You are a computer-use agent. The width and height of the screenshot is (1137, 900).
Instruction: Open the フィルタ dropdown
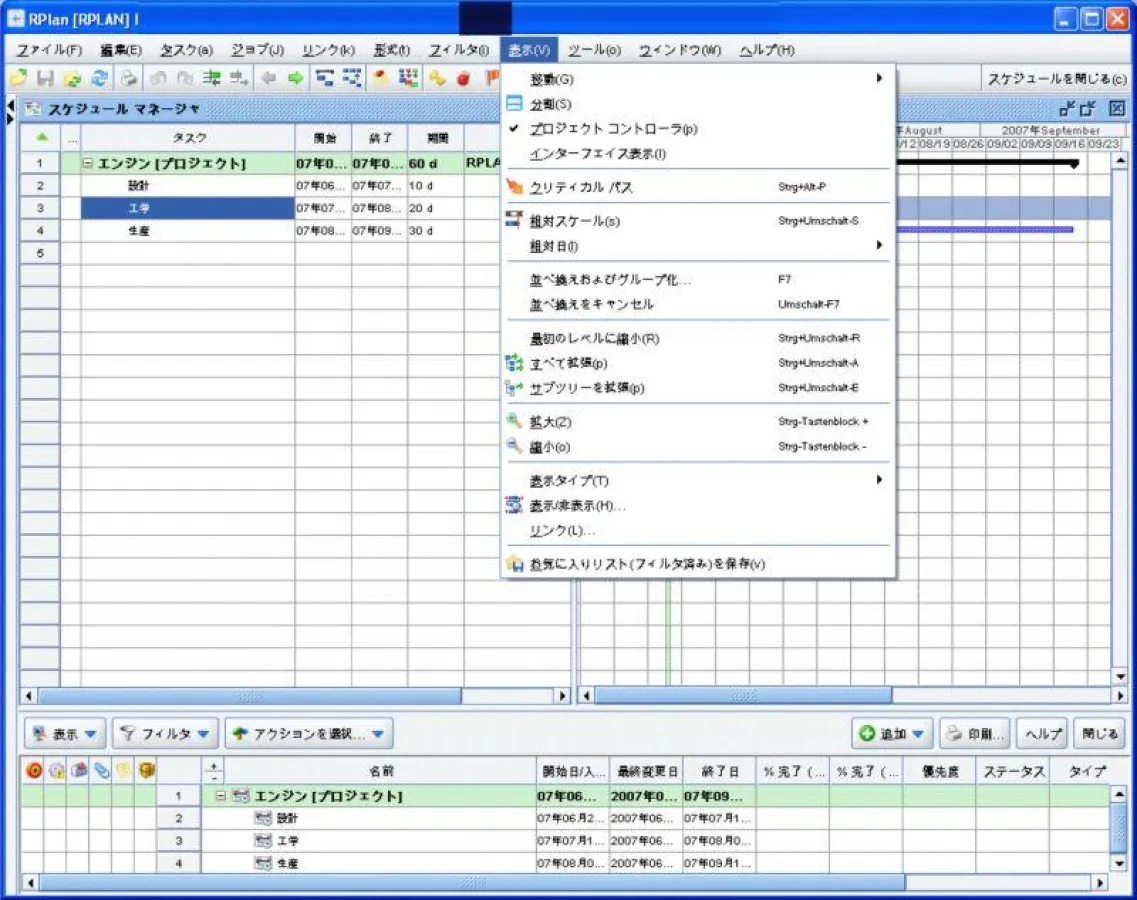click(x=164, y=733)
